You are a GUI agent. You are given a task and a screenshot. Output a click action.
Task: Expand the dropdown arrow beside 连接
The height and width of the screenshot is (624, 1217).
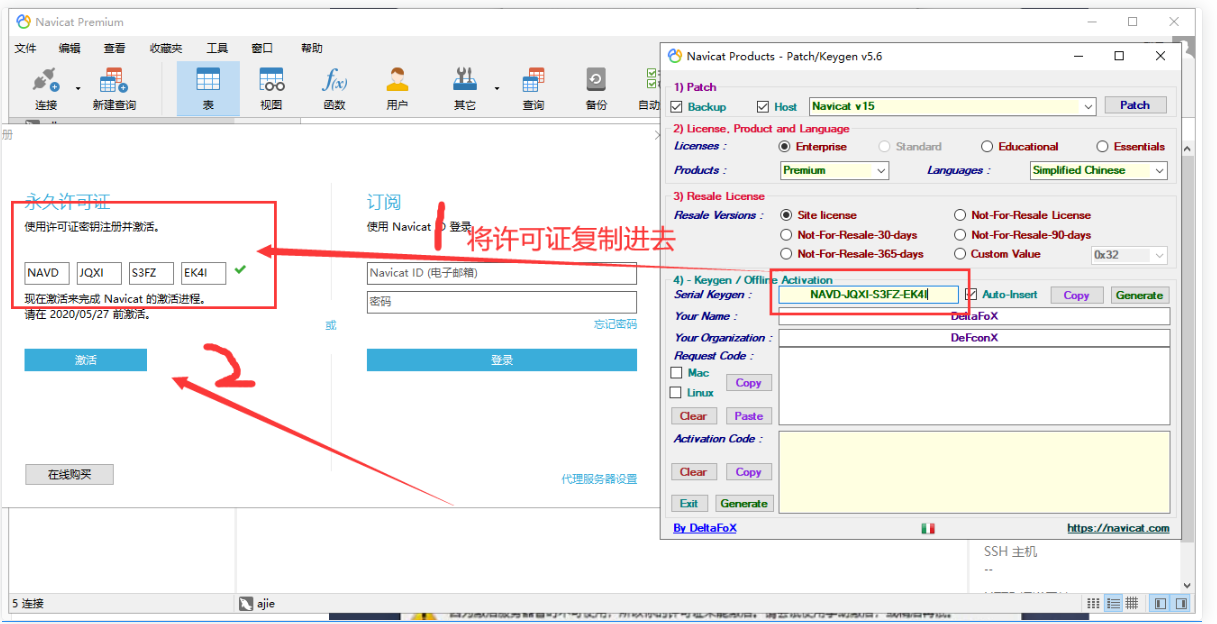77,88
